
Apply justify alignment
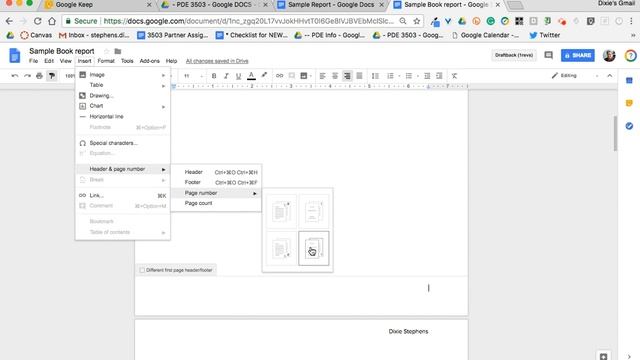[x=359, y=76]
